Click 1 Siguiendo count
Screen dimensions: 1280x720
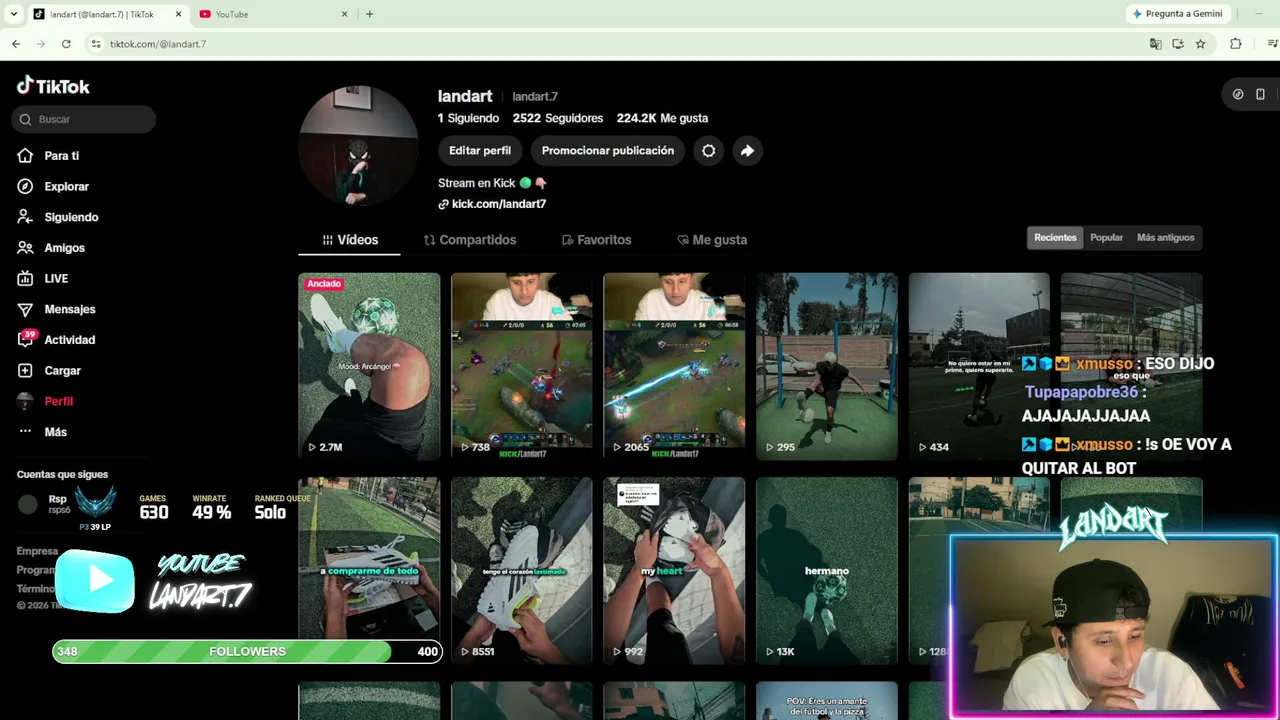(468, 118)
